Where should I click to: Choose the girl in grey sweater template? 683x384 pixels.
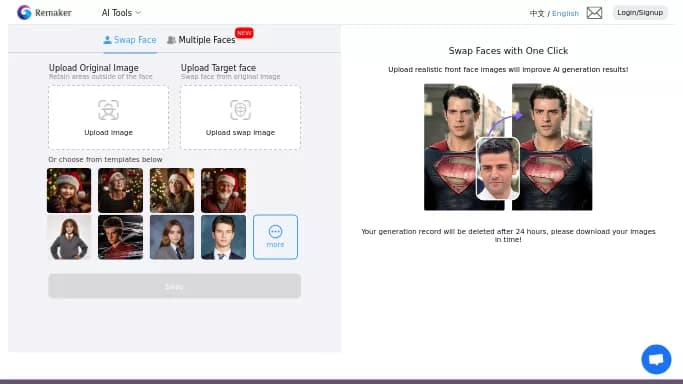(69, 237)
